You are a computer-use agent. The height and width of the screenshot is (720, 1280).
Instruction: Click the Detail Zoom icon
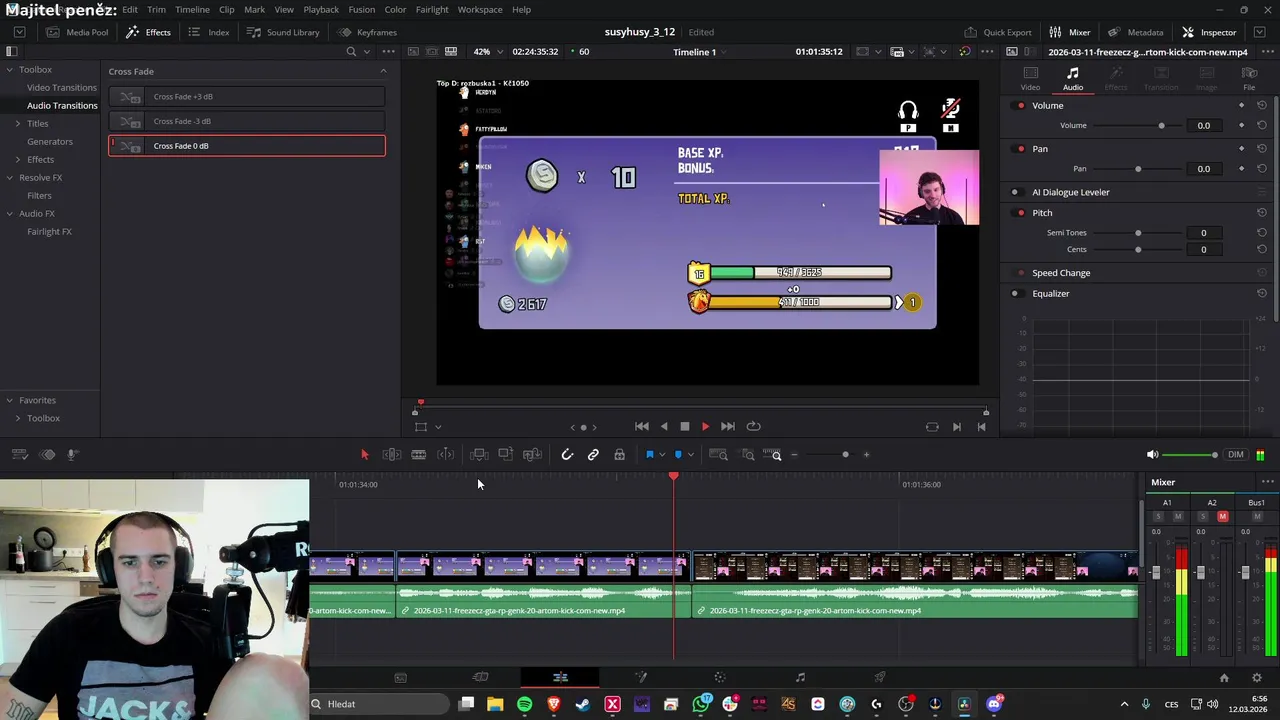[748, 455]
